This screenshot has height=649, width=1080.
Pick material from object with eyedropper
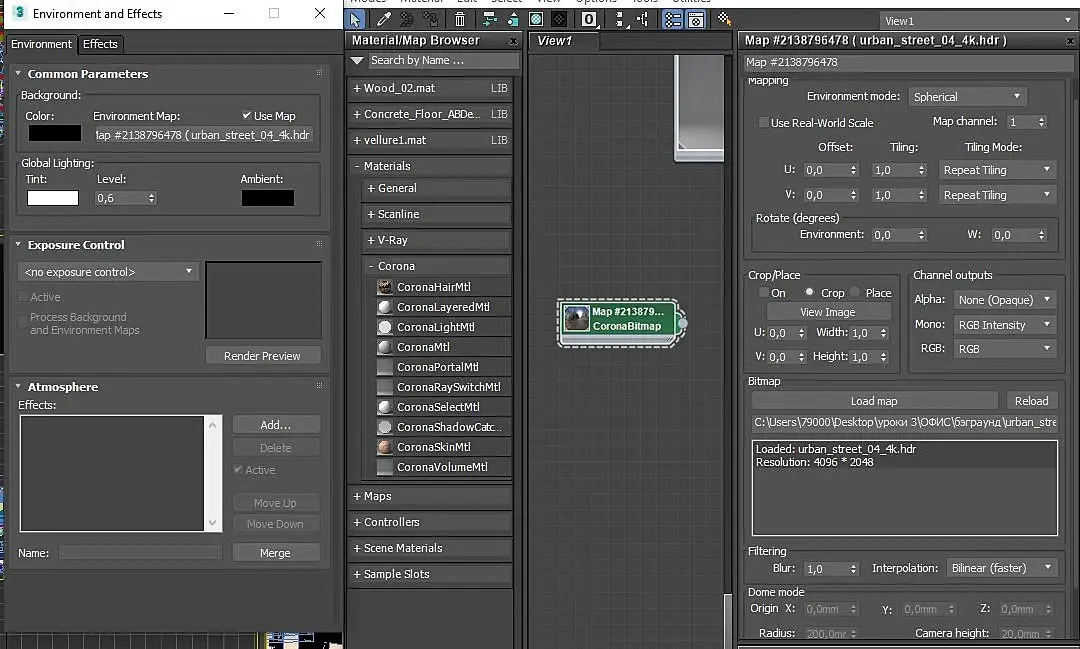[x=383, y=19]
